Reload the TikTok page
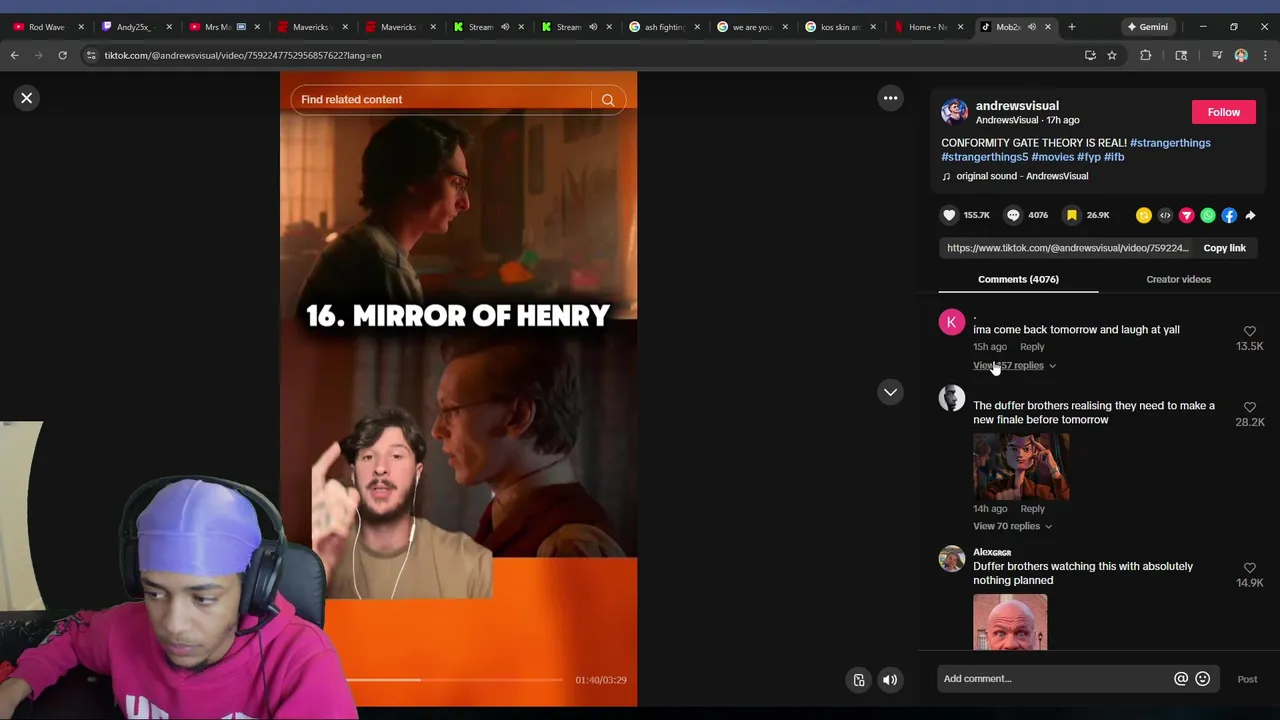 62,55
